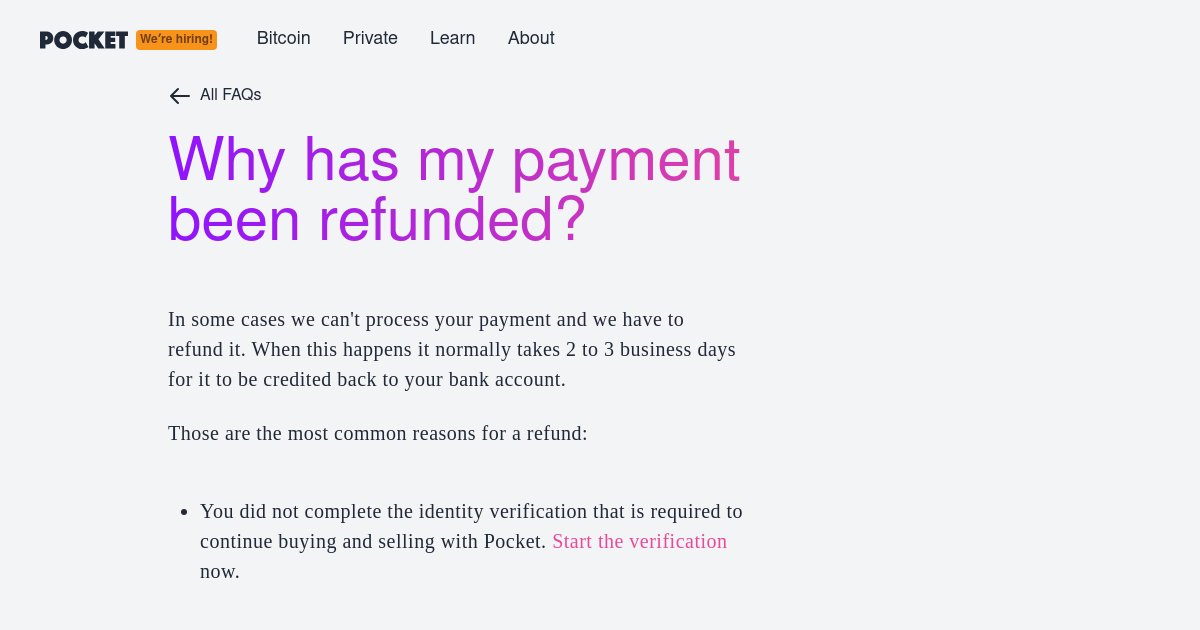1200x630 pixels.
Task: Open the Bitcoin menu item
Action: (x=283, y=38)
